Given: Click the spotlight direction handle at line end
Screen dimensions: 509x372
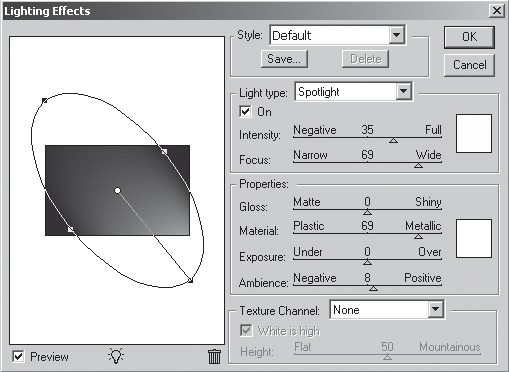Looking at the screenshot, I should click(x=190, y=281).
